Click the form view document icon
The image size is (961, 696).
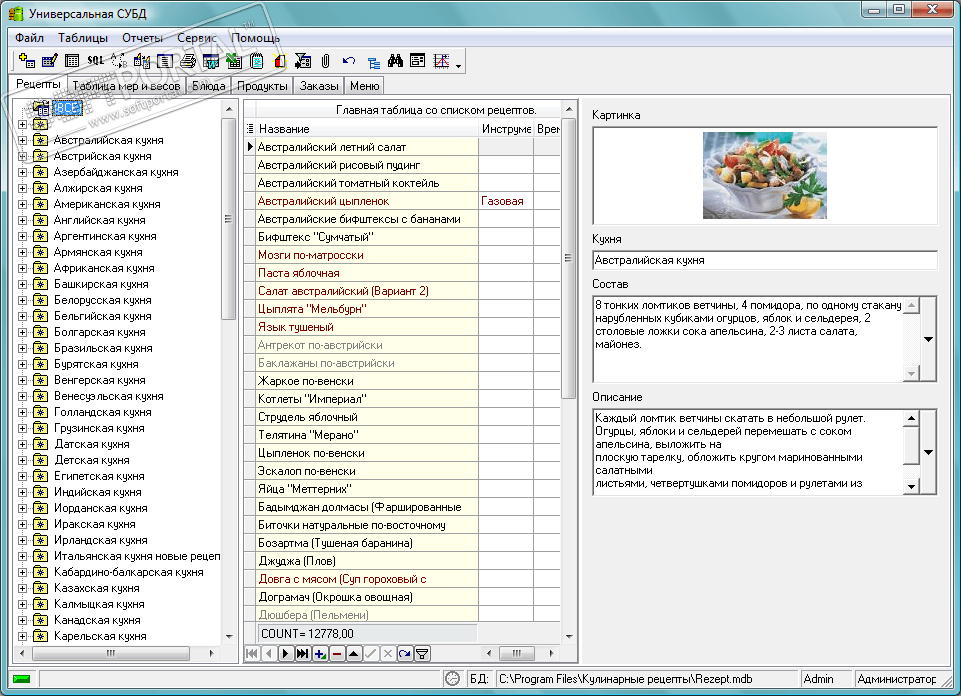pyautogui.click(x=164, y=61)
